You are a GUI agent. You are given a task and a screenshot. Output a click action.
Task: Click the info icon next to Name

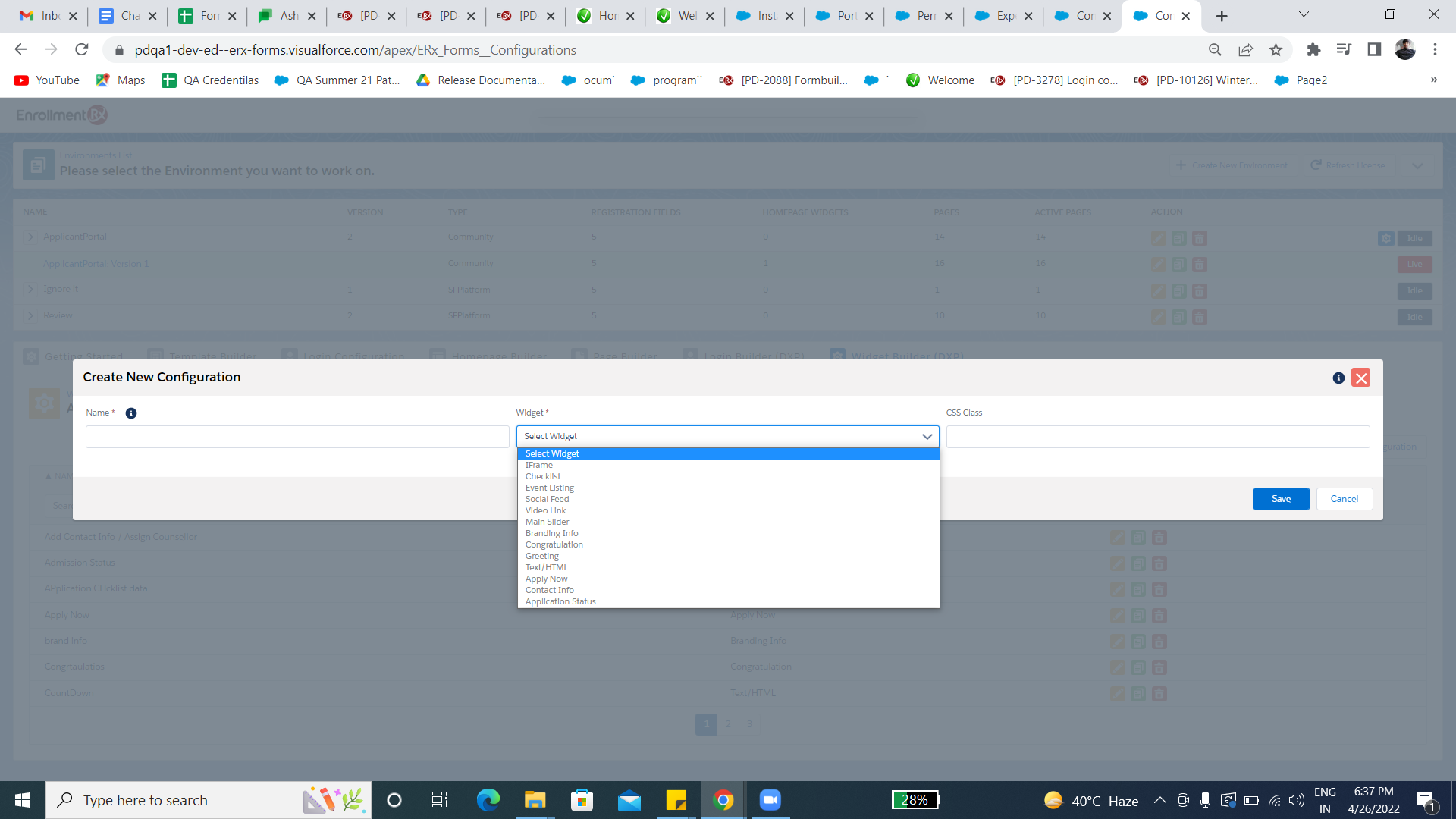click(131, 413)
